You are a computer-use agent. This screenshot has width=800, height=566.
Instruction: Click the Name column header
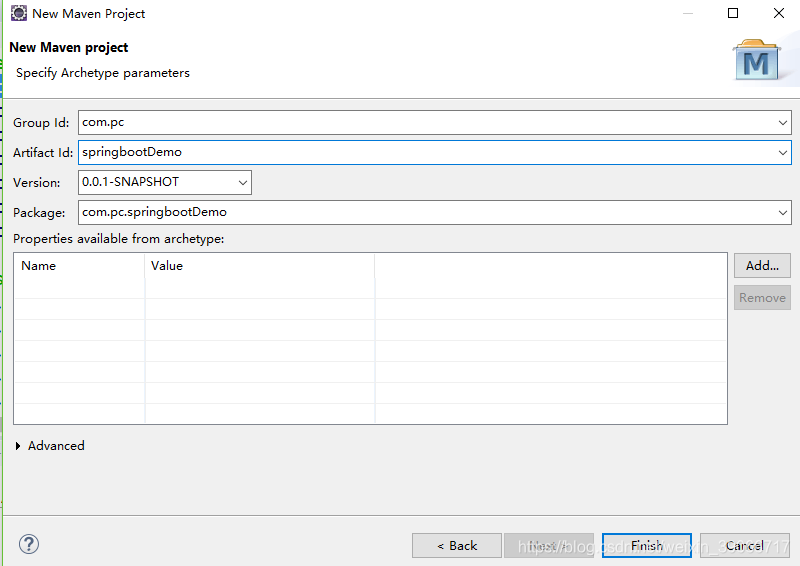click(x=80, y=266)
